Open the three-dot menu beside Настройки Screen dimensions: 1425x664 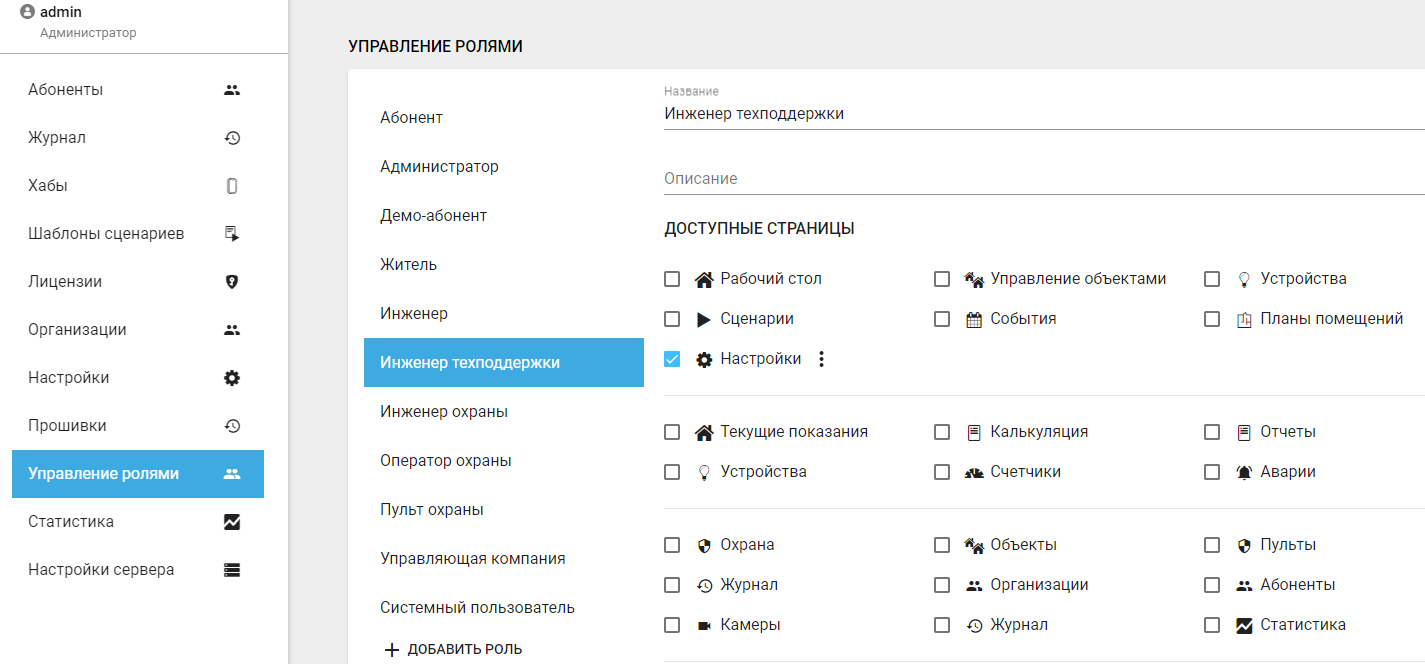(822, 359)
